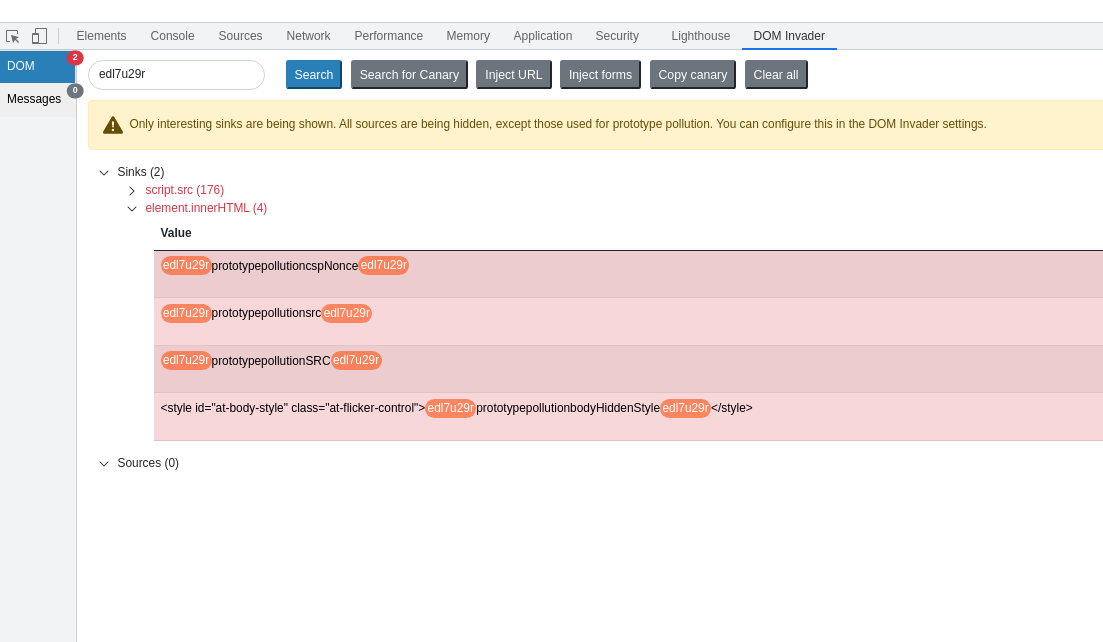Click the Inject URL button
The width and height of the screenshot is (1103, 642).
pos(514,75)
